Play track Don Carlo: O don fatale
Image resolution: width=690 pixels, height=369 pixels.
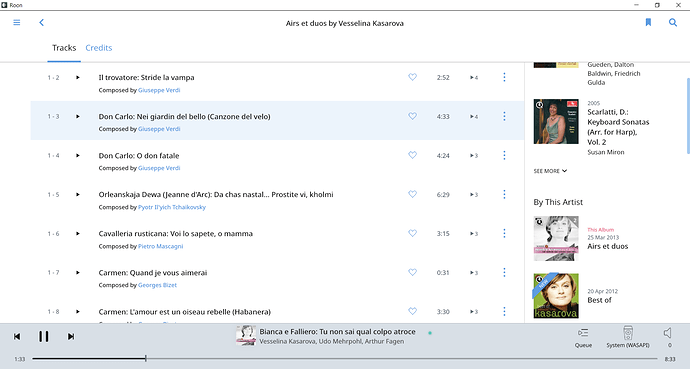point(78,155)
